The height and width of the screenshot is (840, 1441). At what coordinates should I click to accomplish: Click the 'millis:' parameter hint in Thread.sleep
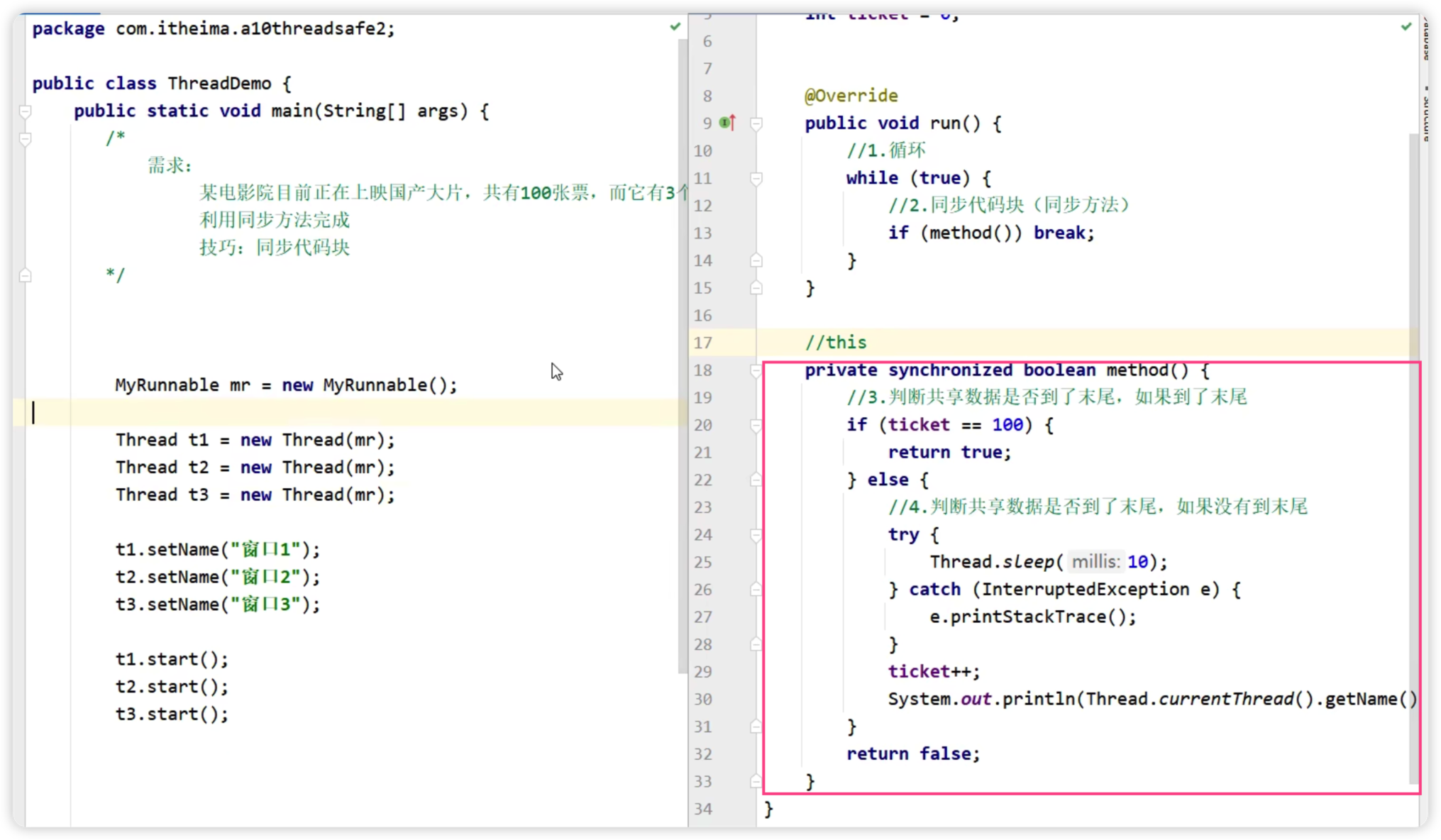coord(1095,562)
